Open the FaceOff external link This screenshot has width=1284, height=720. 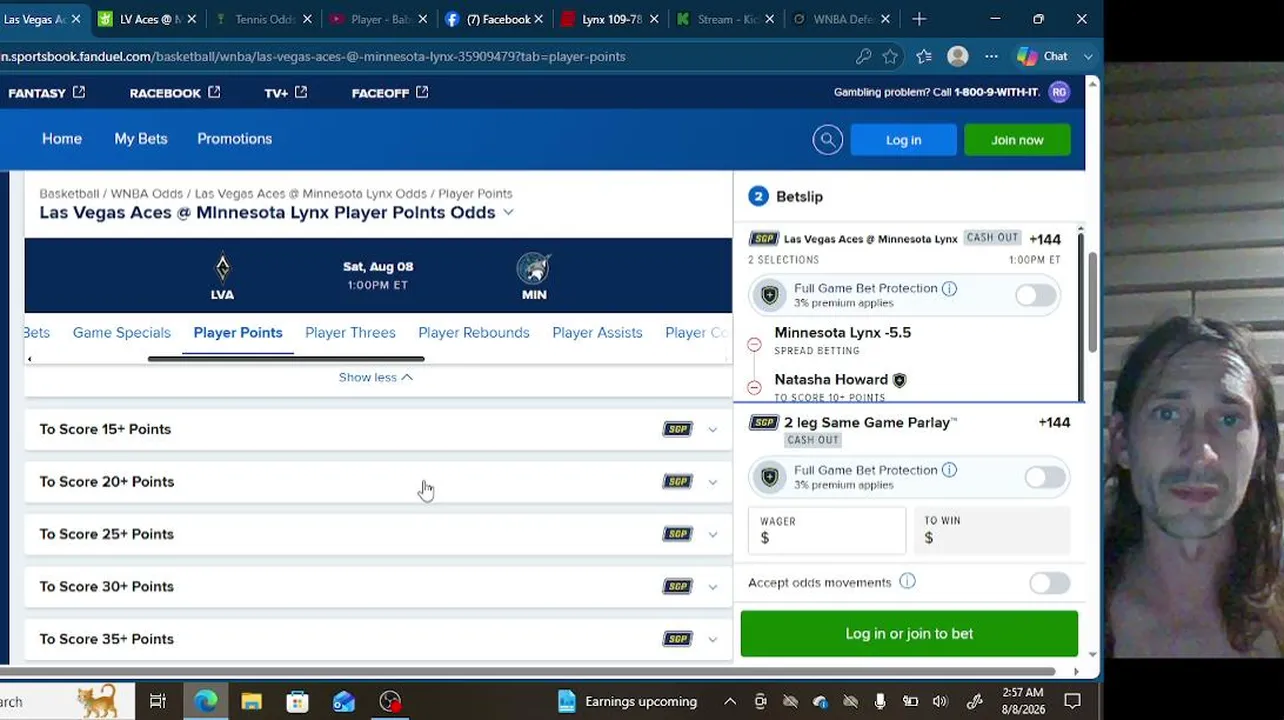point(390,93)
